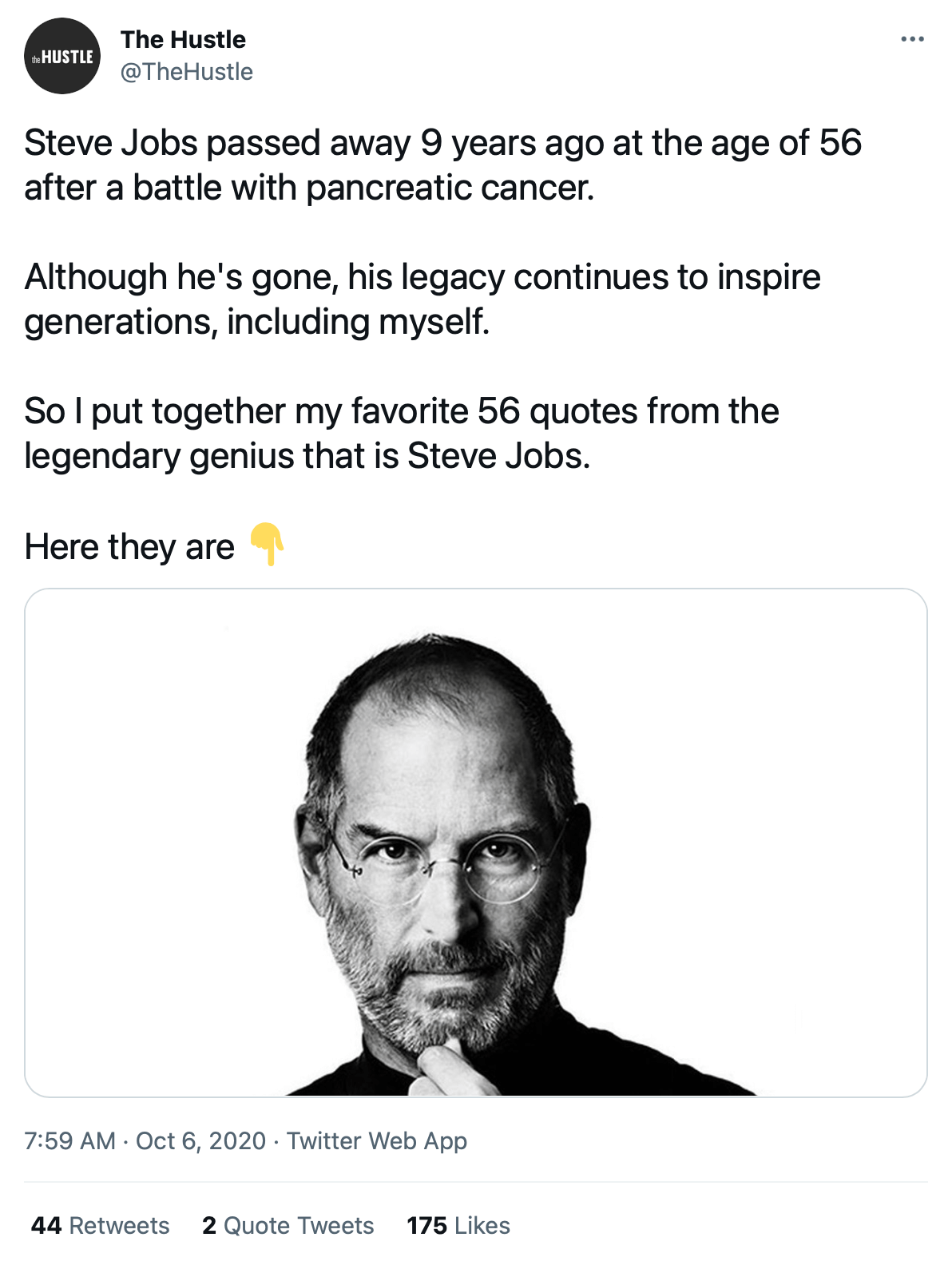Open the @TheHustle handle link
This screenshot has width=952, height=1265.
[x=186, y=72]
